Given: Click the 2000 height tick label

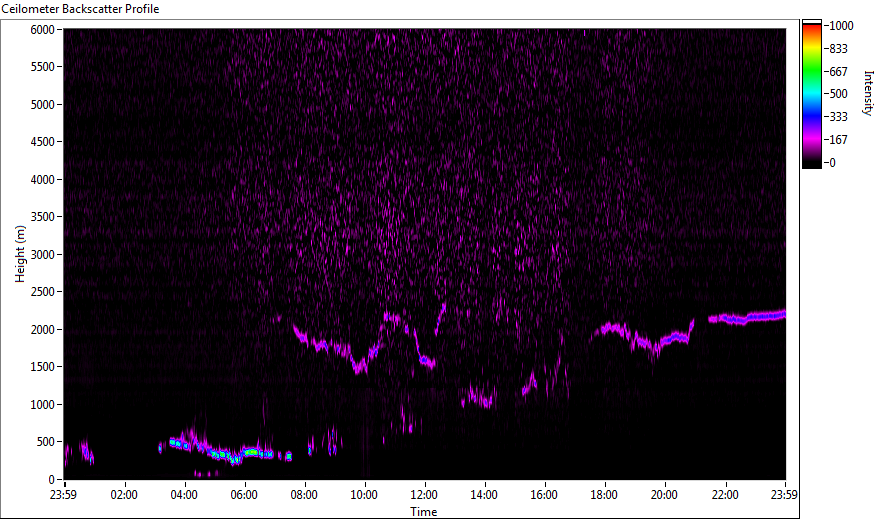Looking at the screenshot, I should click(43, 330).
